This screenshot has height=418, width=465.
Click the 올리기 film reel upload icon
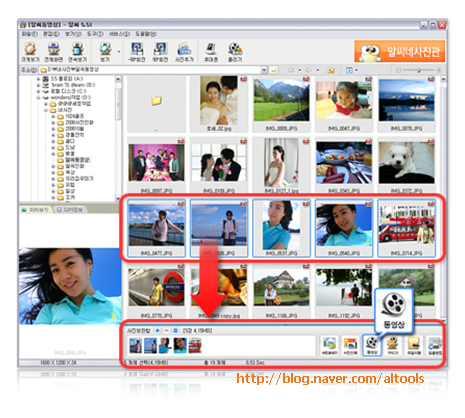click(x=235, y=52)
